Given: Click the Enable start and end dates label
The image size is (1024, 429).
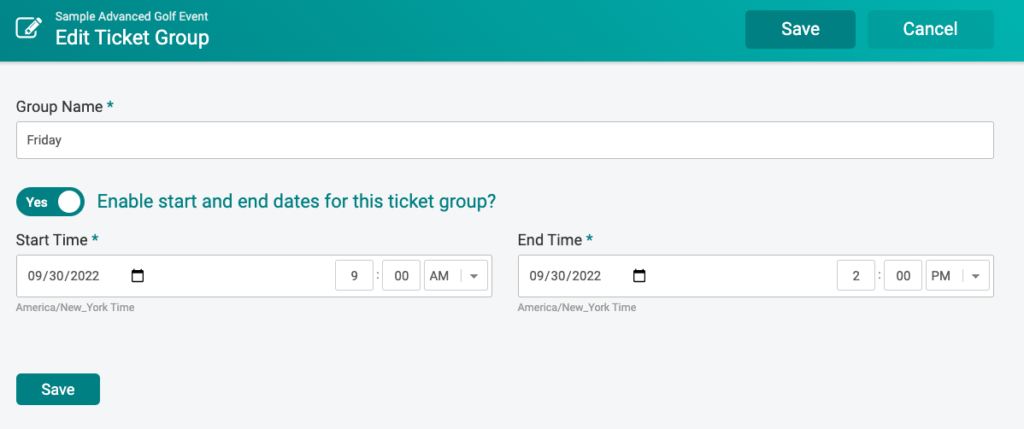Looking at the screenshot, I should [x=296, y=202].
